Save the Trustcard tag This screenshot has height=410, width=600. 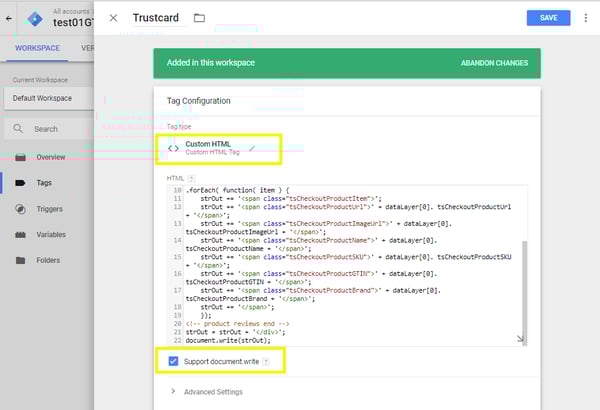[x=548, y=18]
